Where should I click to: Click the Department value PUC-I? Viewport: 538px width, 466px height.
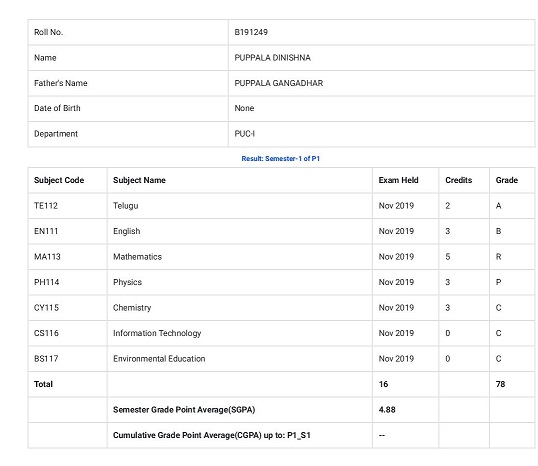click(x=245, y=134)
